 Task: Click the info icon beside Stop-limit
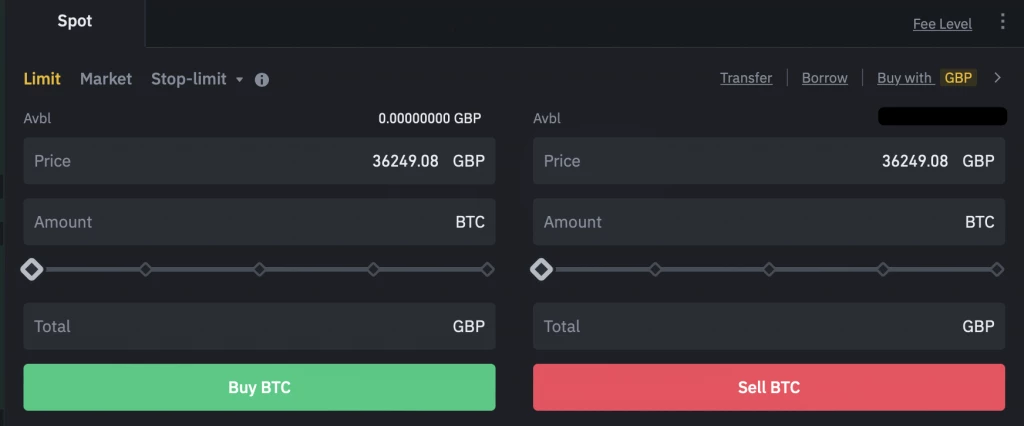262,80
